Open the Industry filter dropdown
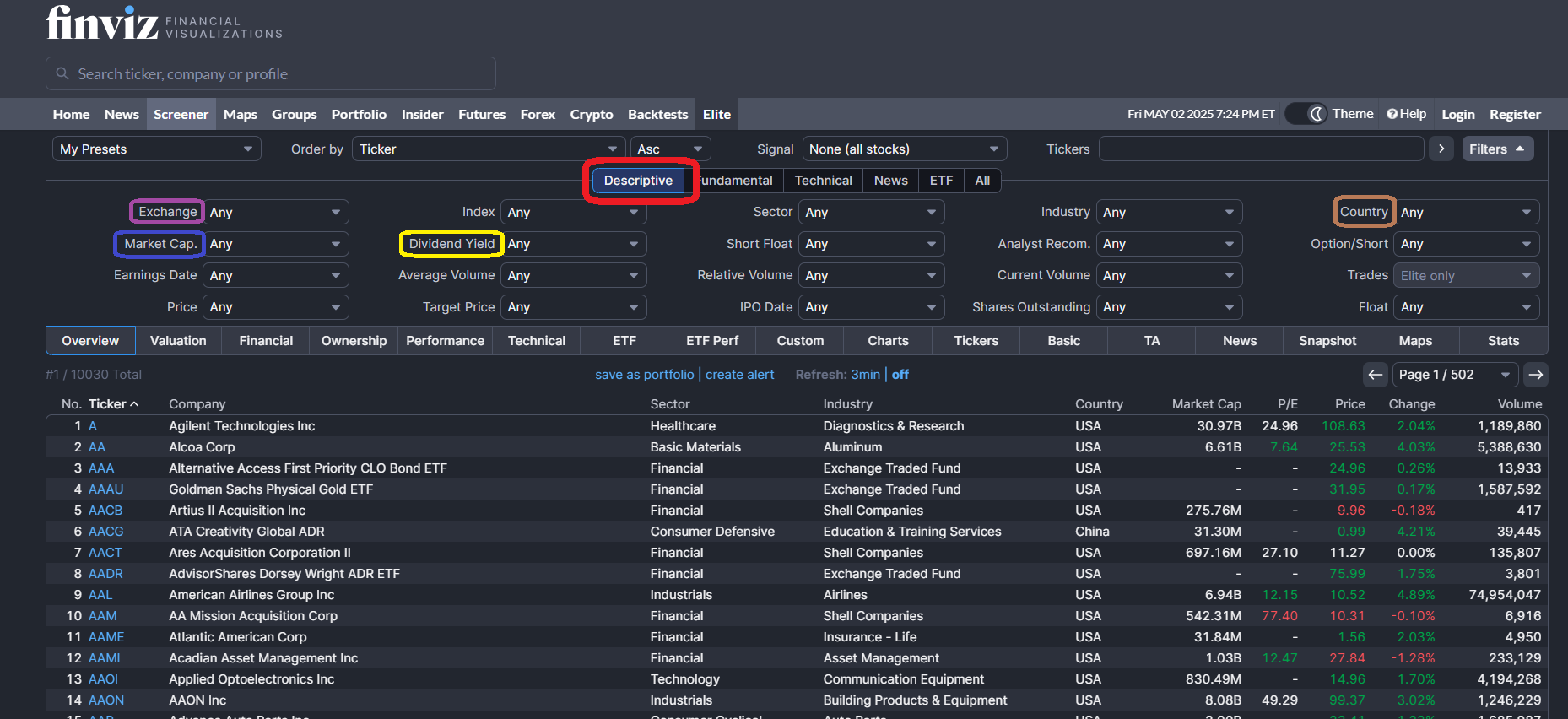The image size is (1568, 719). click(1169, 212)
